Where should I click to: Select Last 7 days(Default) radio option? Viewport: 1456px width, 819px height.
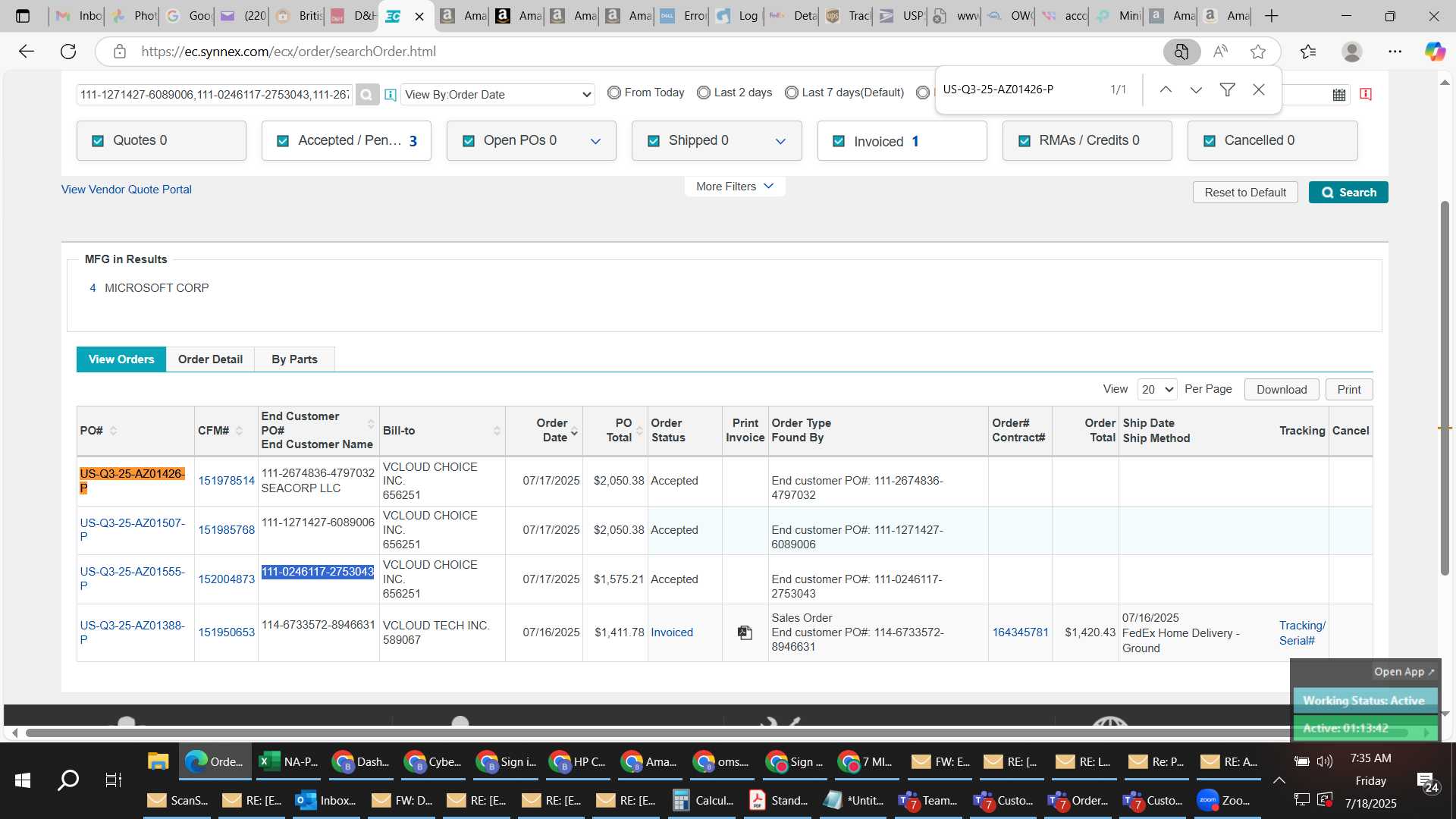[792, 93]
